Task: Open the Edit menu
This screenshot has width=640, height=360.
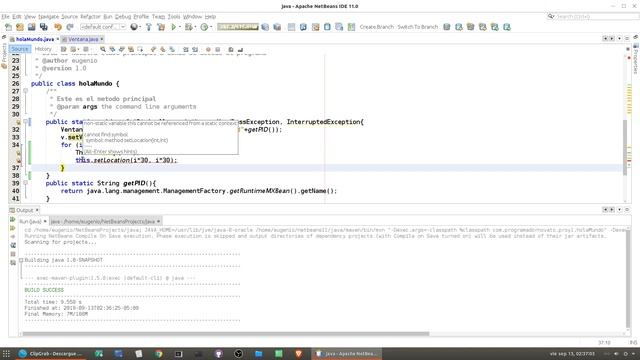Action: (x=17, y=17)
